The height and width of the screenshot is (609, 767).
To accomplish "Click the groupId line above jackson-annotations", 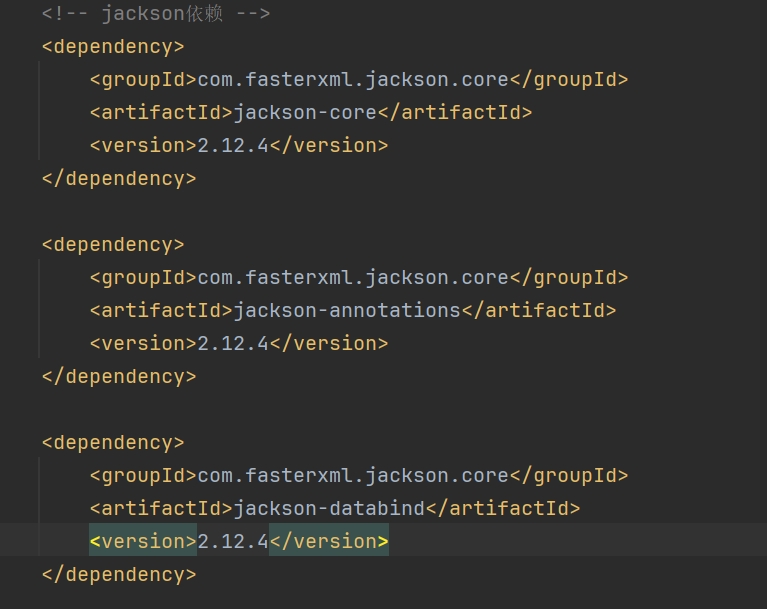I will 359,278.
